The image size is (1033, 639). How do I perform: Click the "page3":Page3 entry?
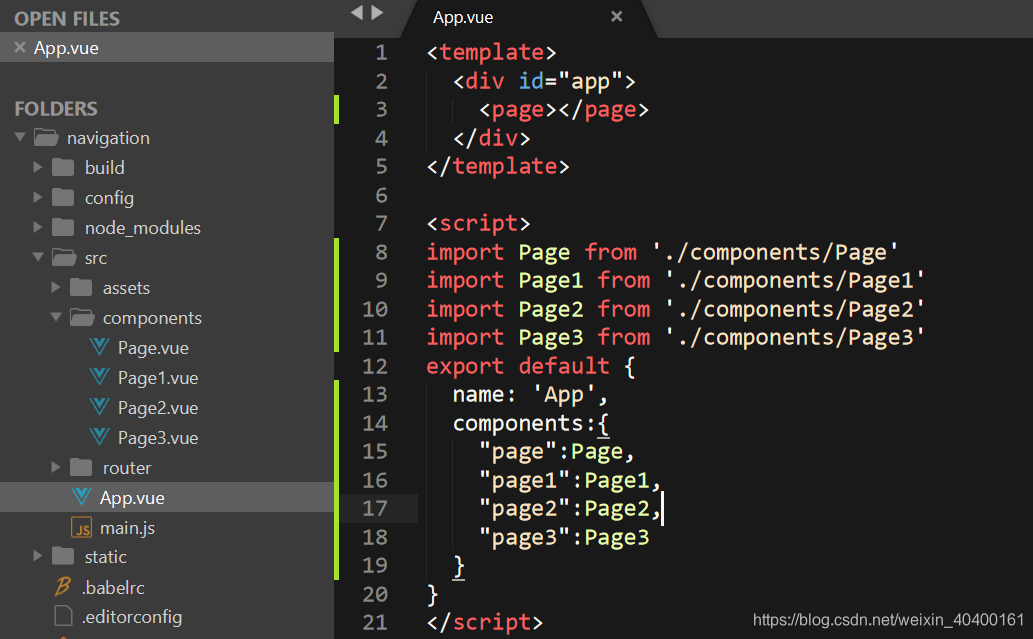point(564,538)
